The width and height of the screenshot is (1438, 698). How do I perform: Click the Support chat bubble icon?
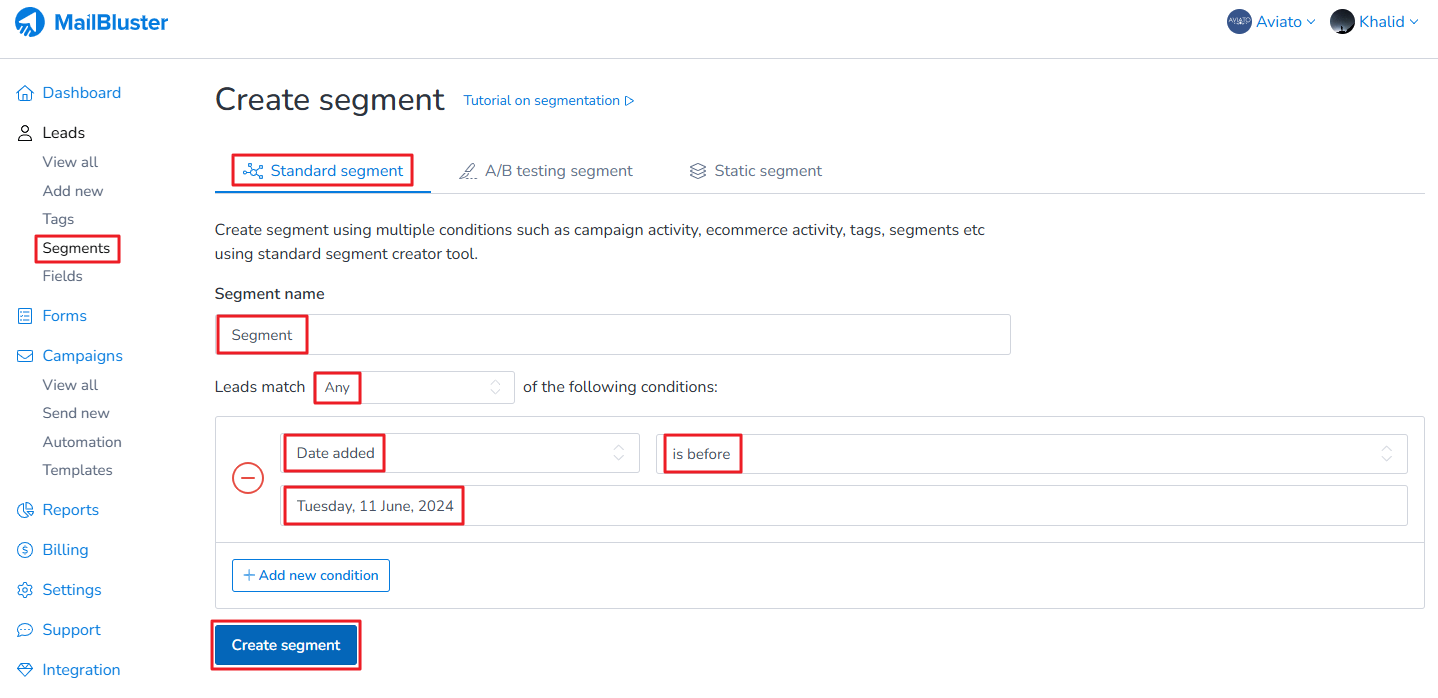(26, 630)
